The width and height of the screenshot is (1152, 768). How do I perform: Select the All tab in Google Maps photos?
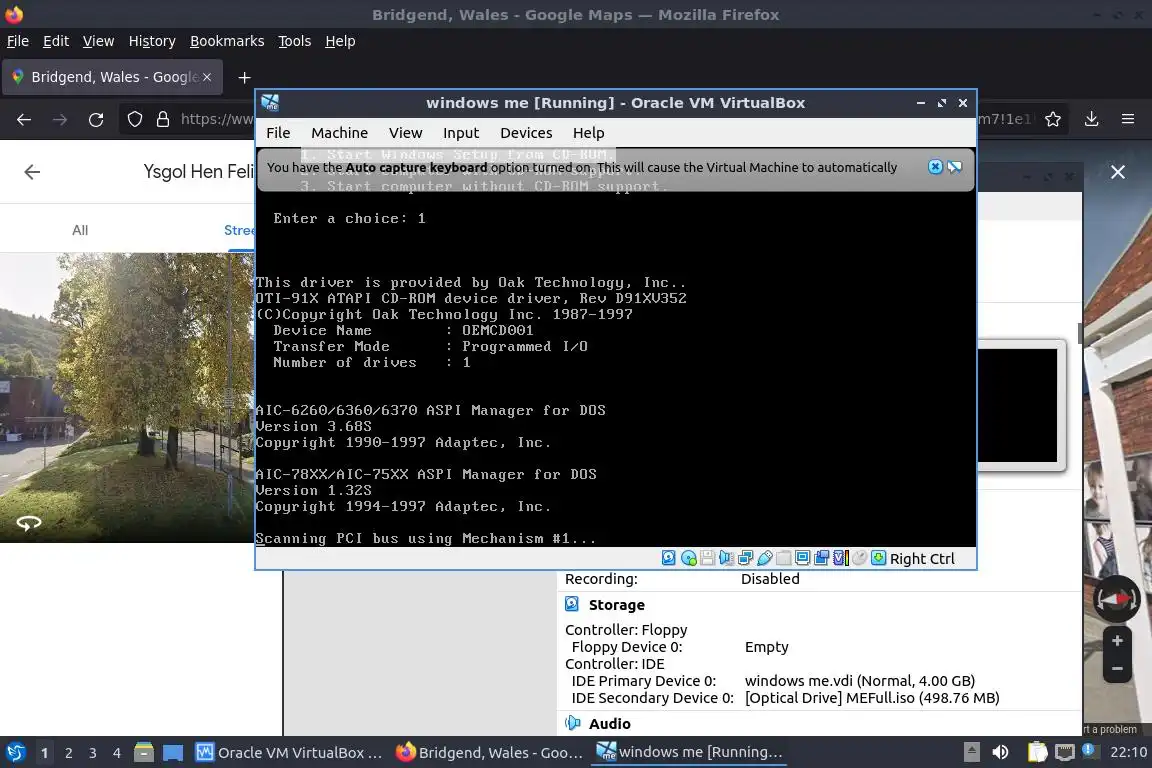80,230
